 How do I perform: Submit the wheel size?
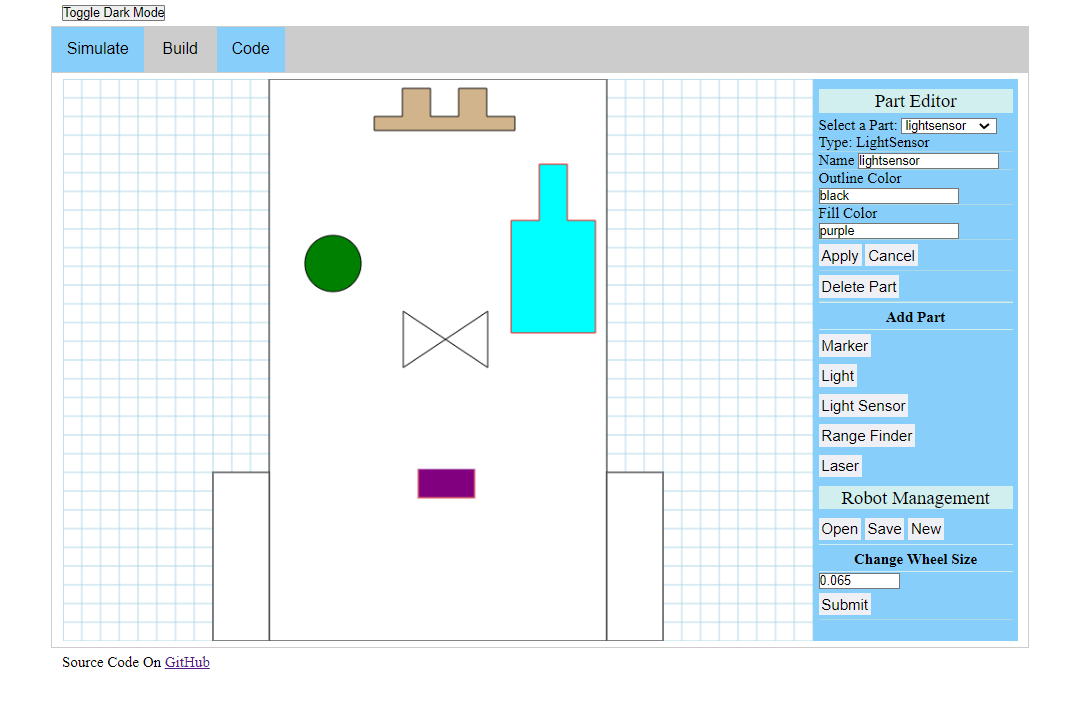[x=845, y=604]
